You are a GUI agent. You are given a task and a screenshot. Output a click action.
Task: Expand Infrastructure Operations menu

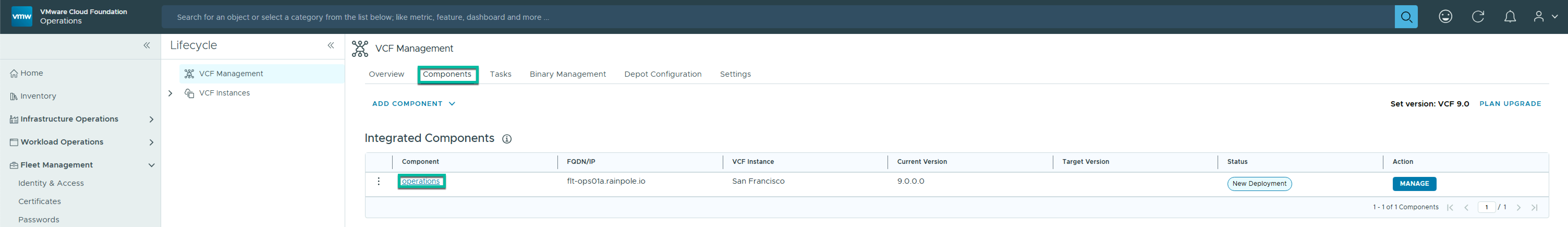coord(151,119)
